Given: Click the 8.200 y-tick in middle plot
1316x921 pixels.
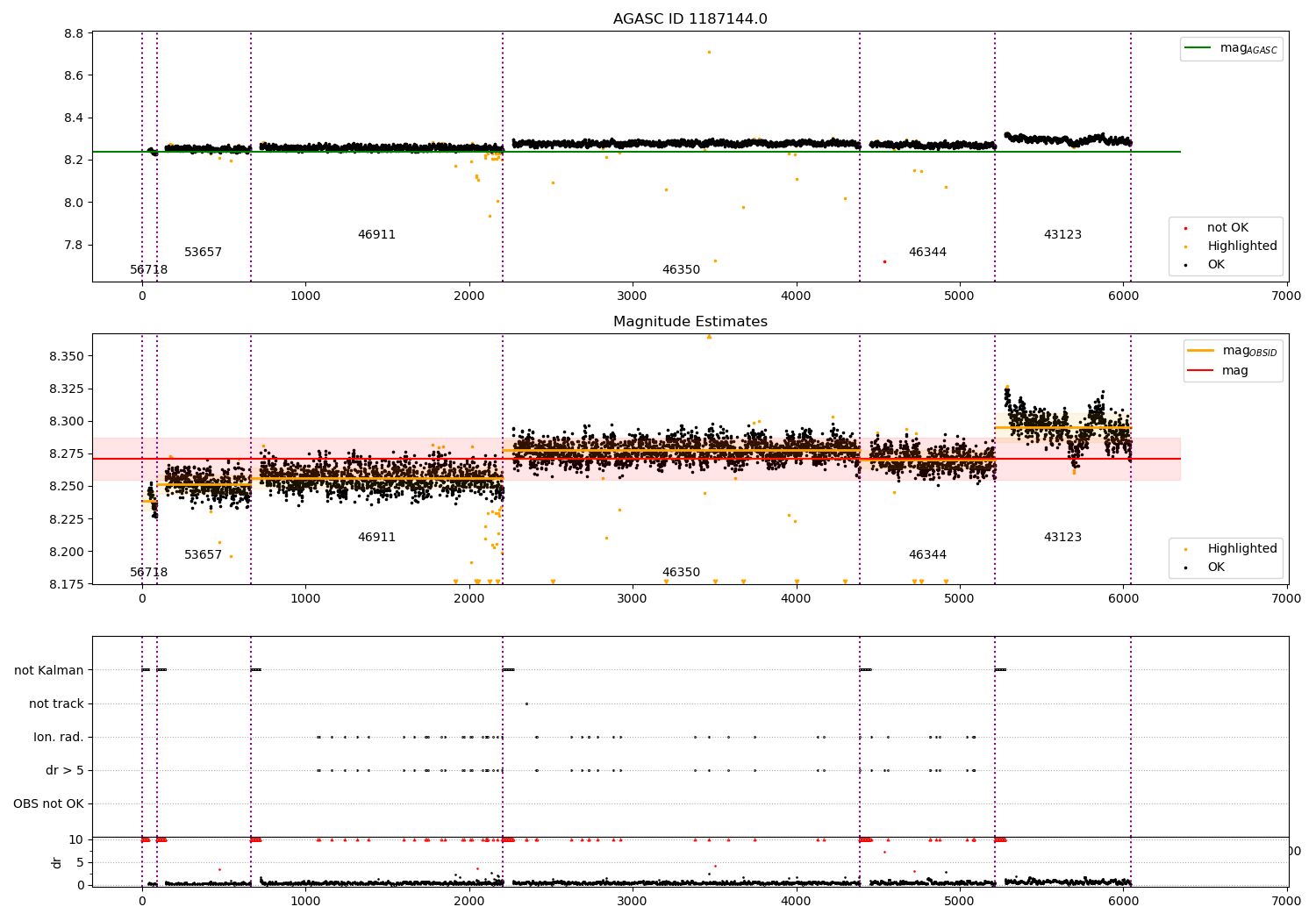Looking at the screenshot, I should pyautogui.click(x=67, y=552).
